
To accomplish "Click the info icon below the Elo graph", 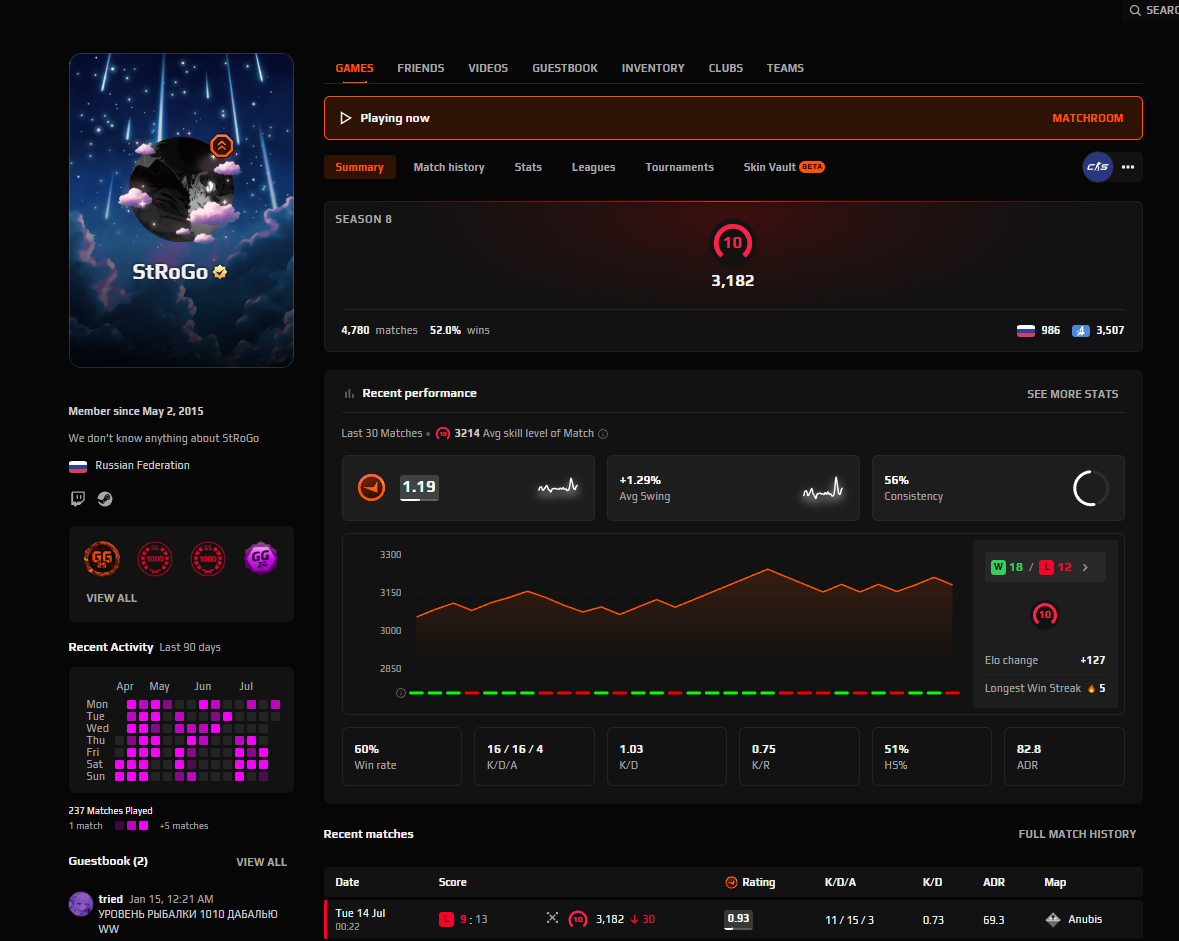I will (x=401, y=693).
